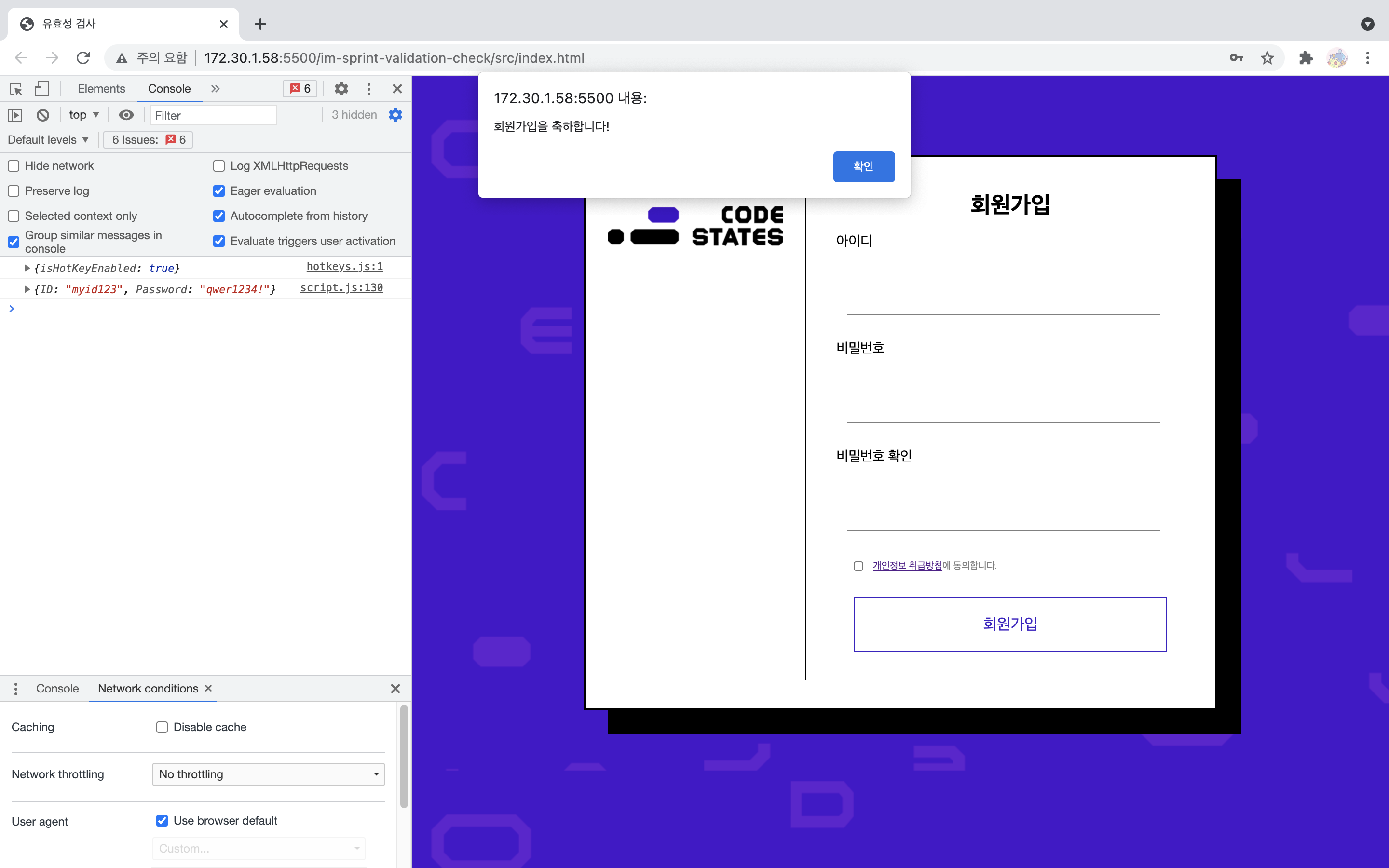Activate the inspect element picker icon
The width and height of the screenshot is (1389, 868).
click(16, 89)
